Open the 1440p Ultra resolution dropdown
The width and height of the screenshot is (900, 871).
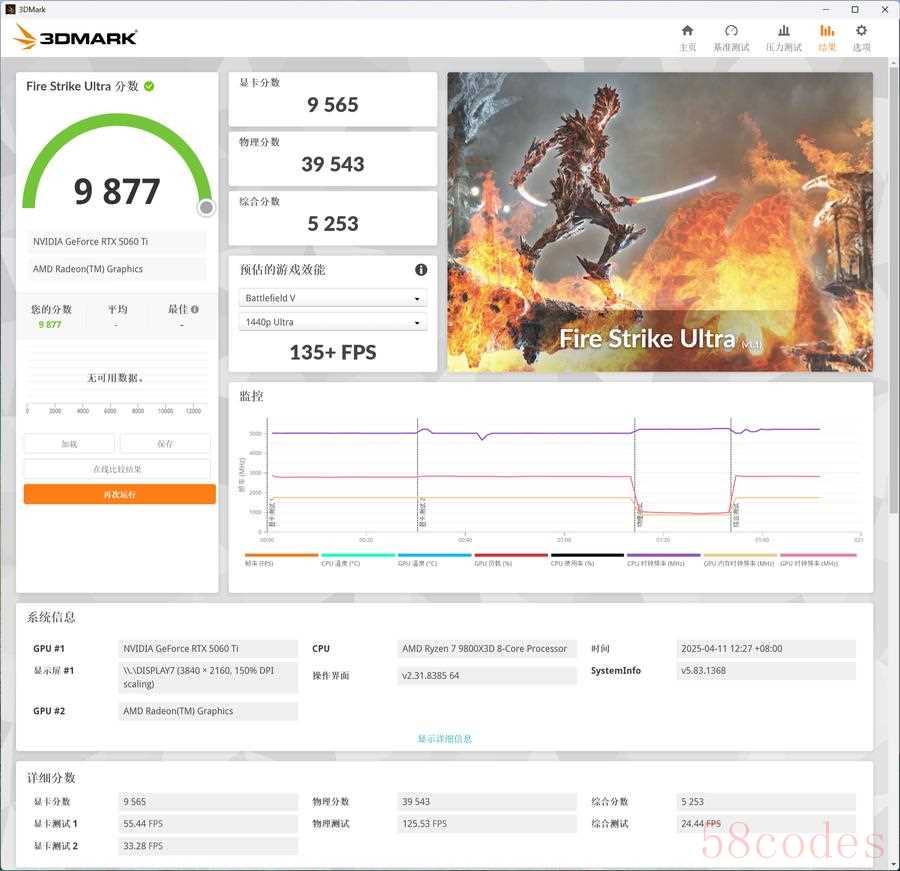334,322
